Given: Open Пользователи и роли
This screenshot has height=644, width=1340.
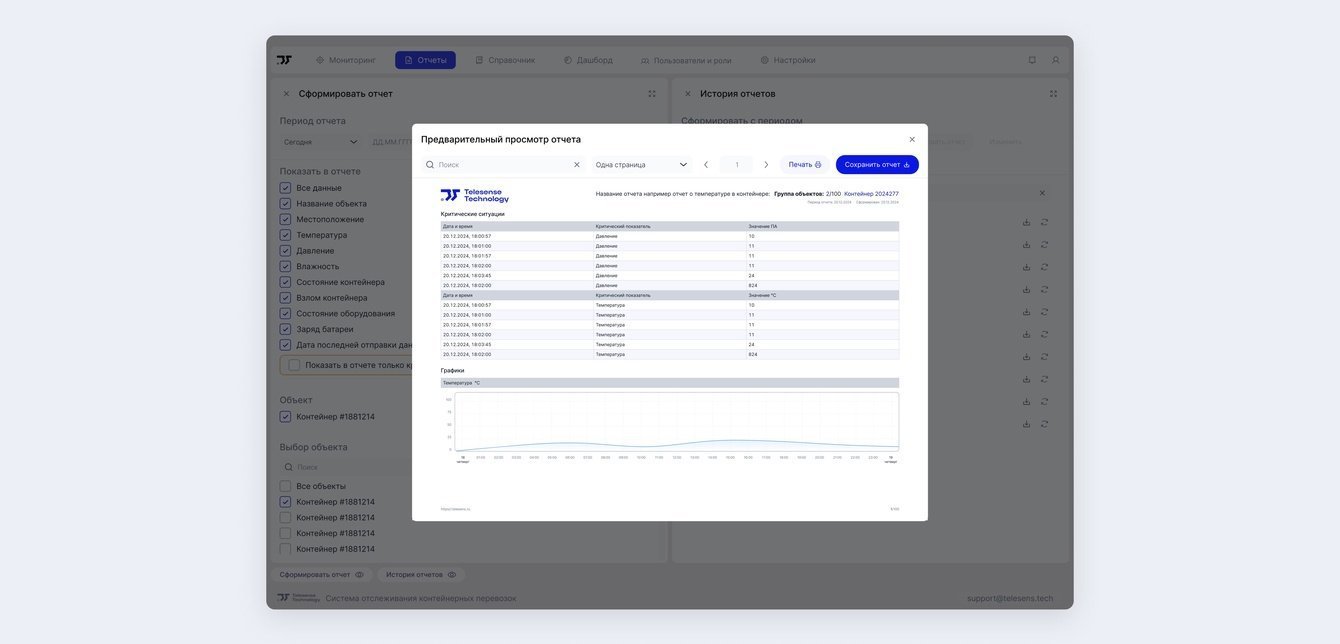Looking at the screenshot, I should pos(686,60).
